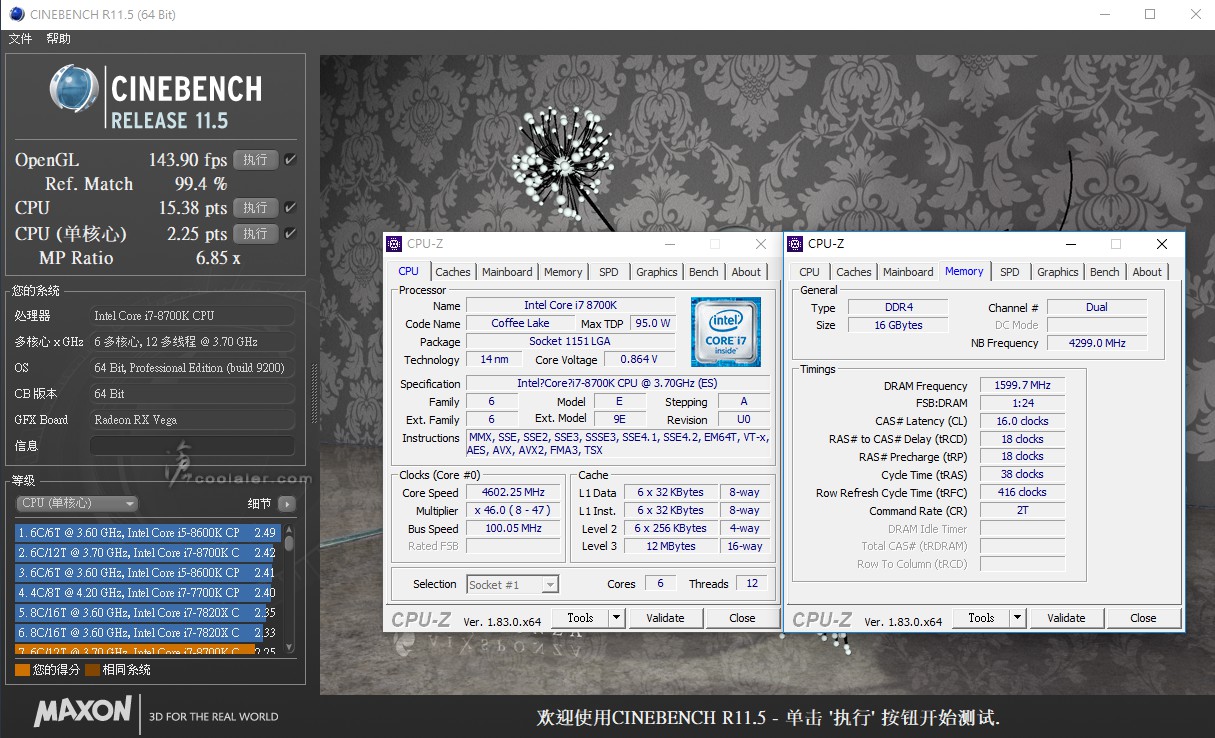Click CPU-Z title icon in Memory window
Screen dimensions: 1215x738
[x=796, y=243]
